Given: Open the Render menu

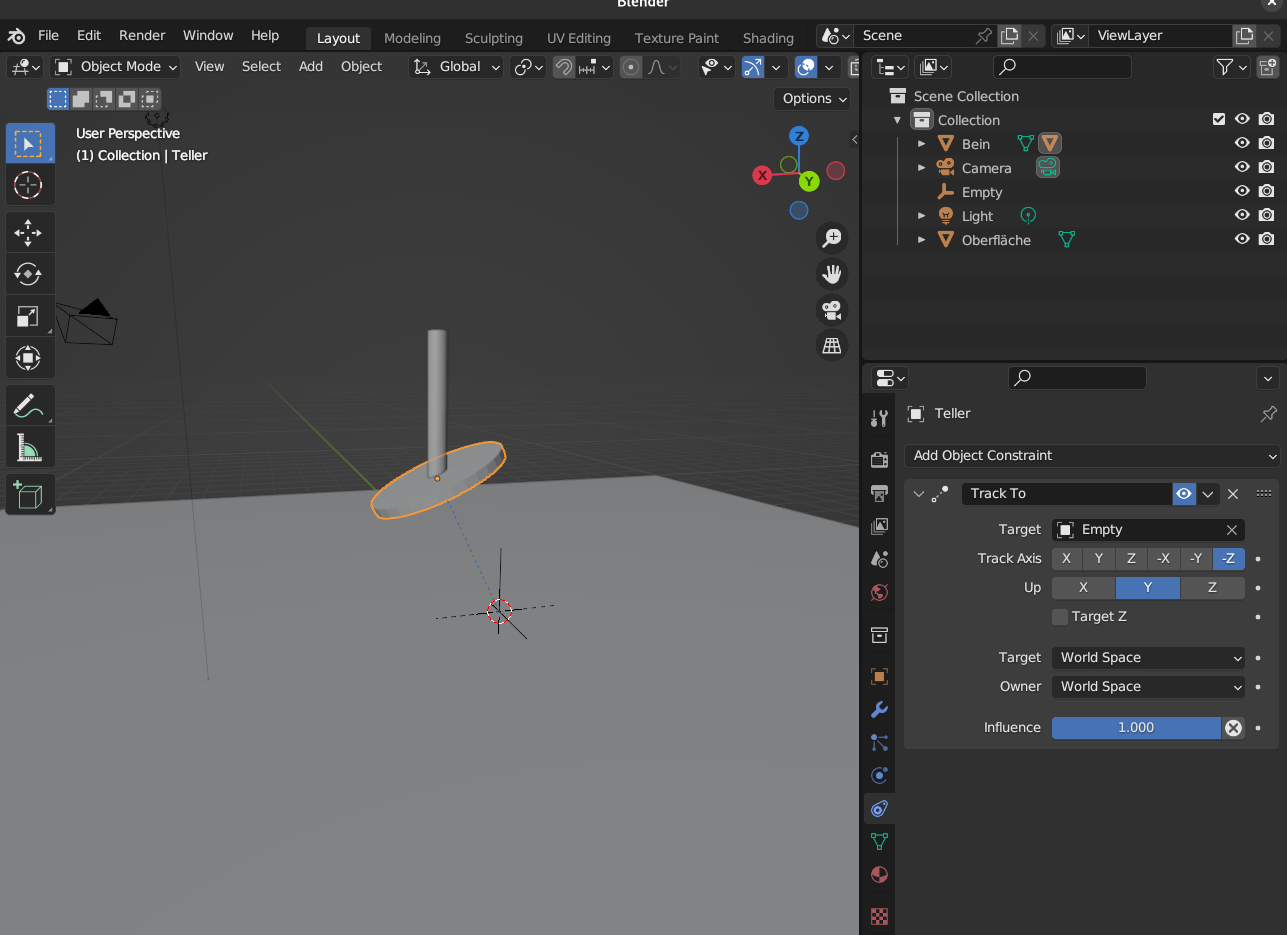Looking at the screenshot, I should point(142,35).
